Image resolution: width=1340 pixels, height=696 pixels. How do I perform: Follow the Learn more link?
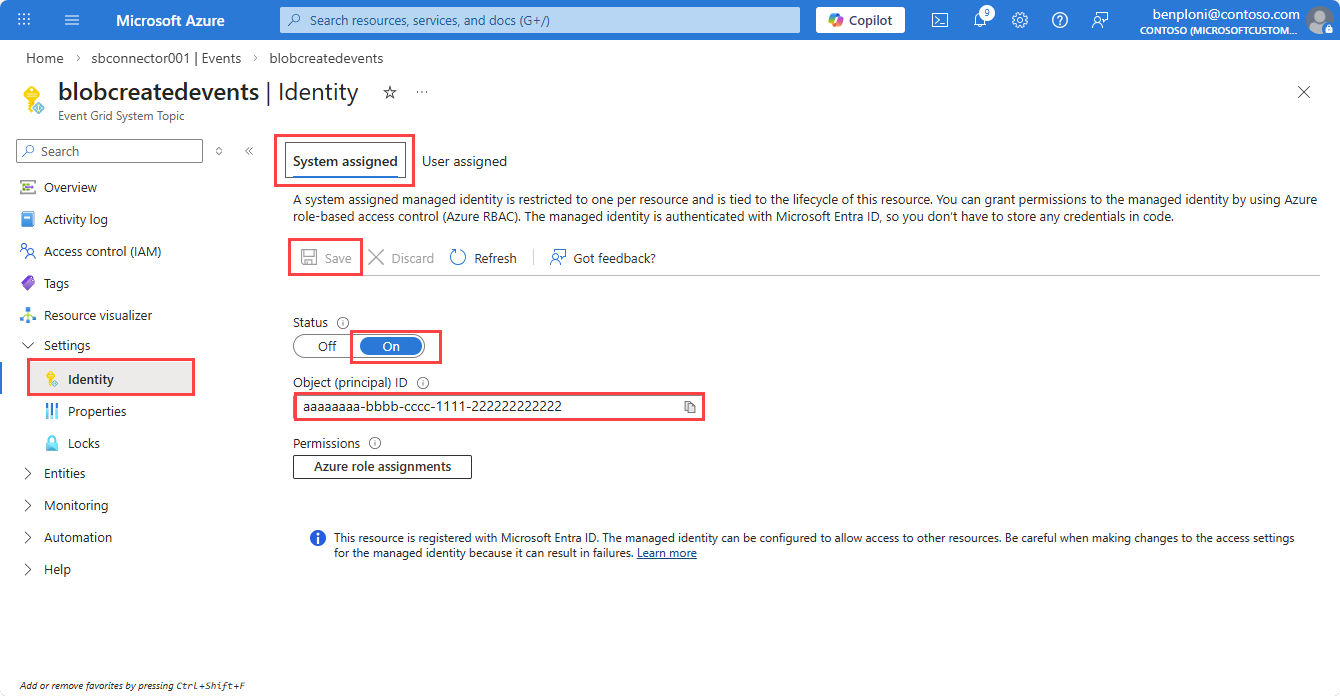coord(667,553)
